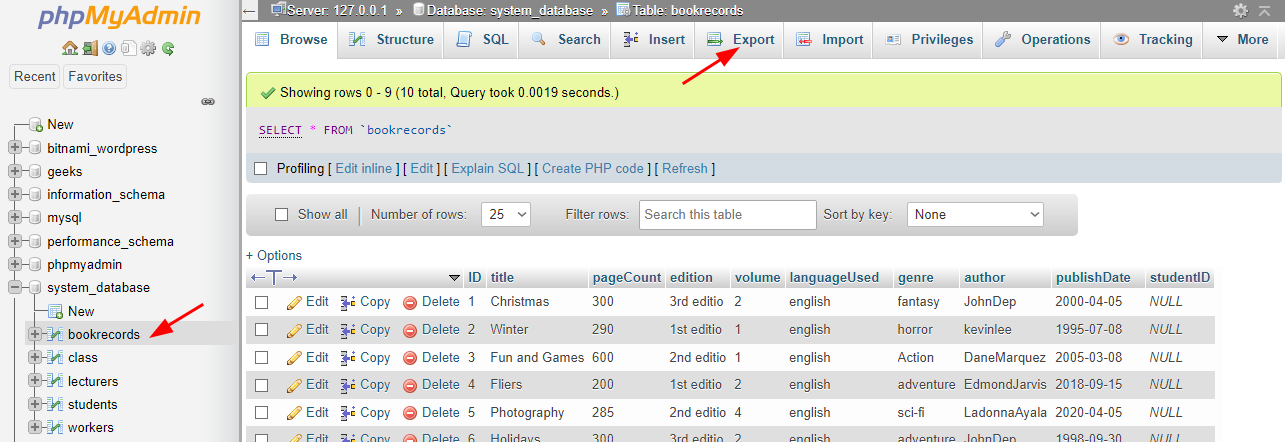The image size is (1285, 442).
Task: Click red Delete icon for Fun and Games row
Action: 410,357
